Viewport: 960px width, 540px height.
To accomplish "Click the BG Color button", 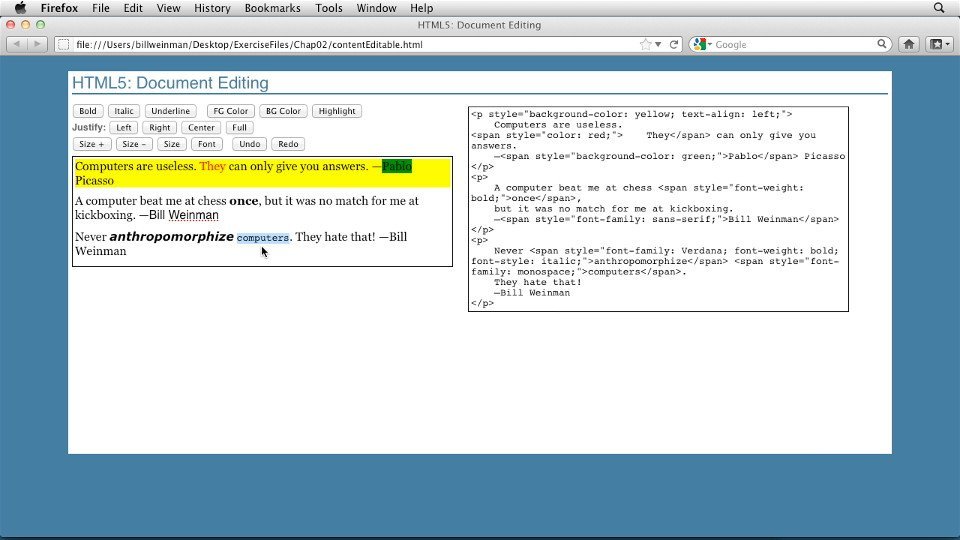I will click(283, 111).
